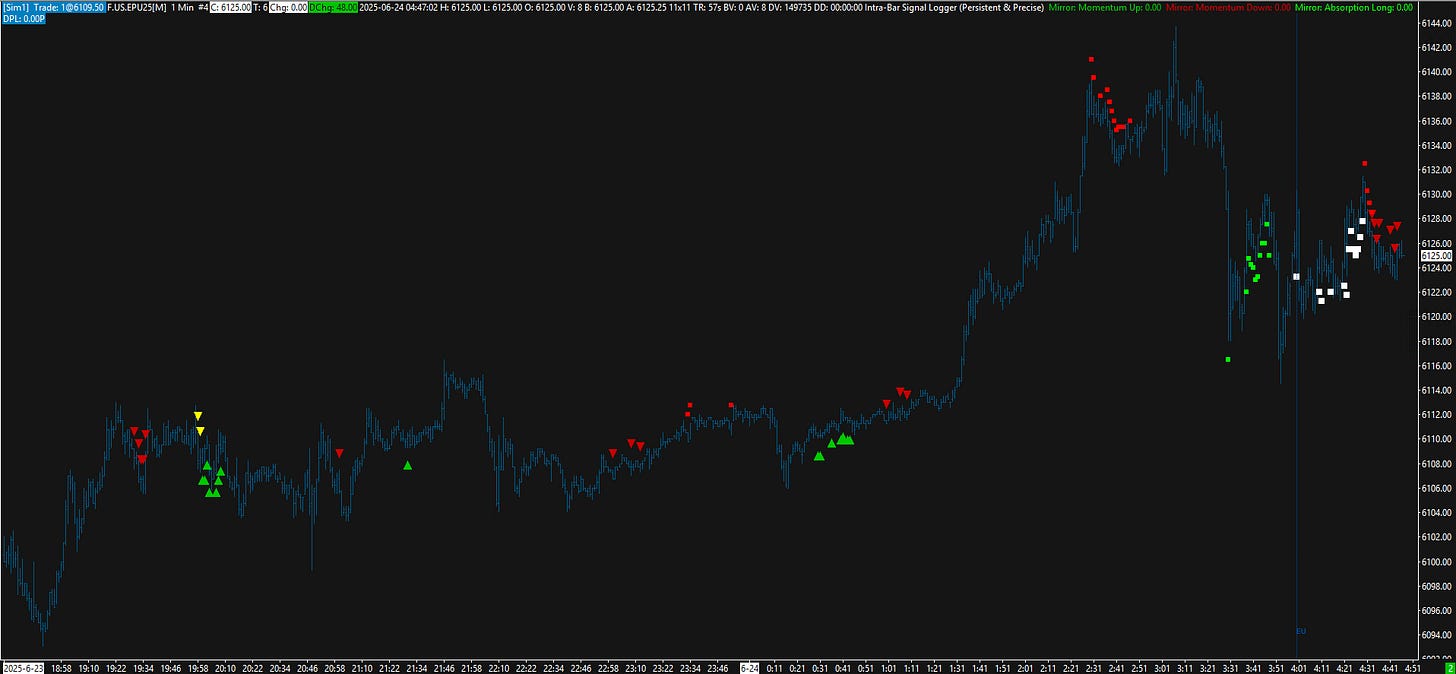Click the 6094.00 price scale label

pos(1436,636)
